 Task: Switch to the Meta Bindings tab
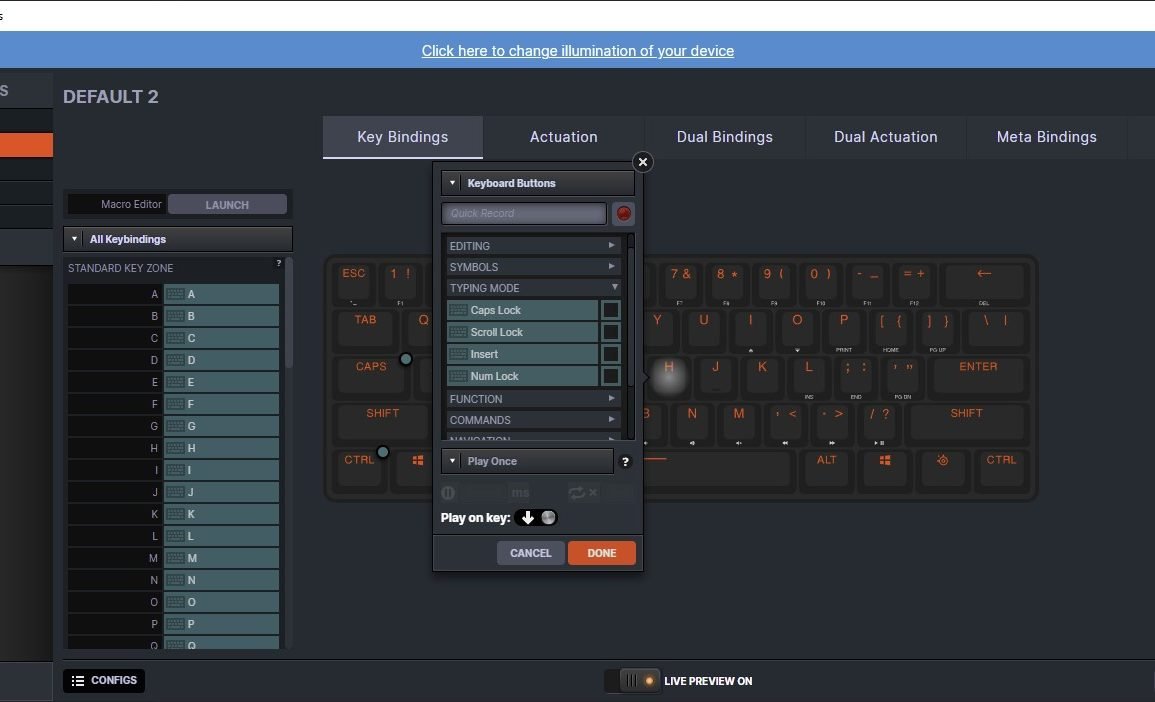pos(1047,137)
